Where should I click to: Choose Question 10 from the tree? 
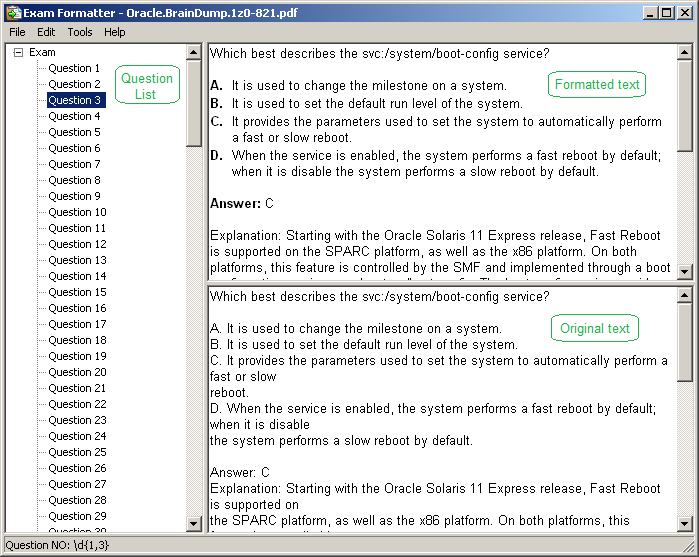77,212
